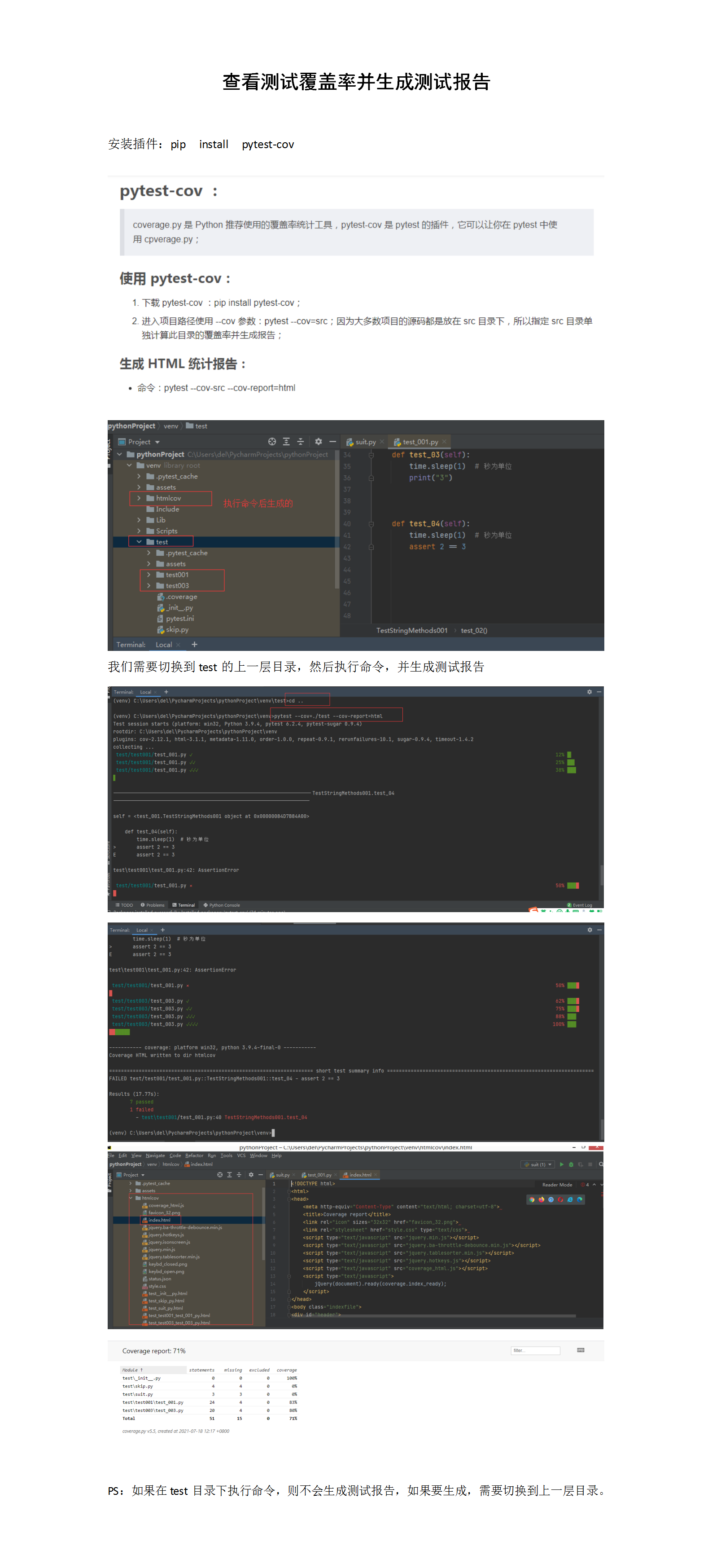The image size is (712, 1568).
Task: Close the Local terminal tab in first screenshot
Action: click(x=178, y=645)
